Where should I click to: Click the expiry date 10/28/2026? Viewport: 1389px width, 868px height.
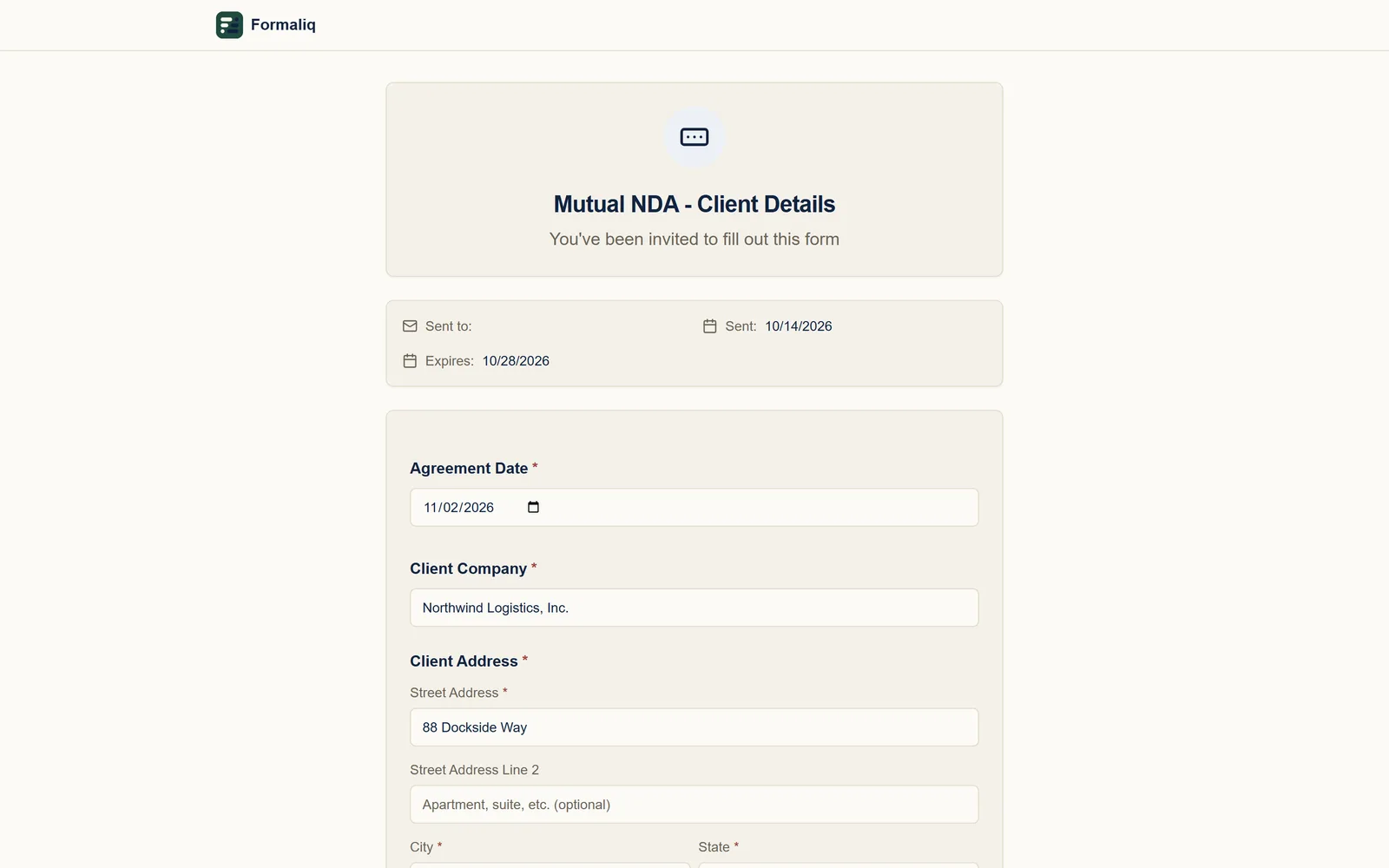pos(516,361)
